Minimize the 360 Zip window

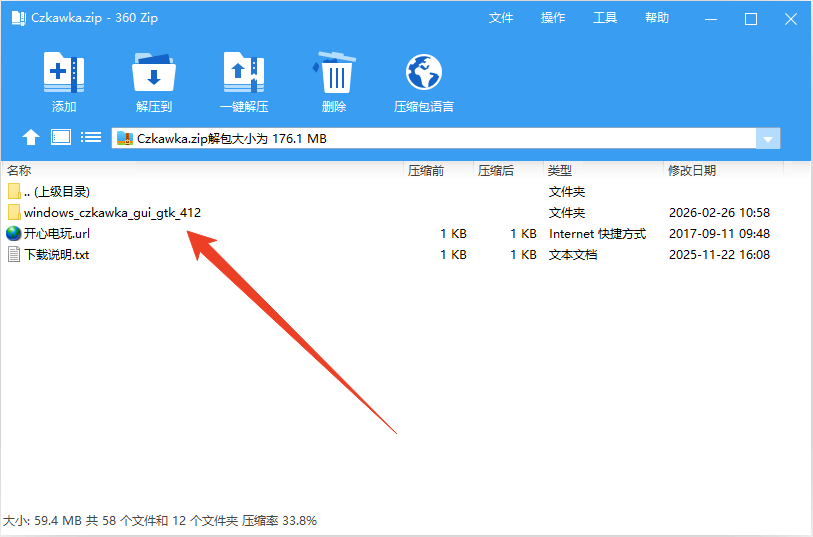(x=711, y=19)
